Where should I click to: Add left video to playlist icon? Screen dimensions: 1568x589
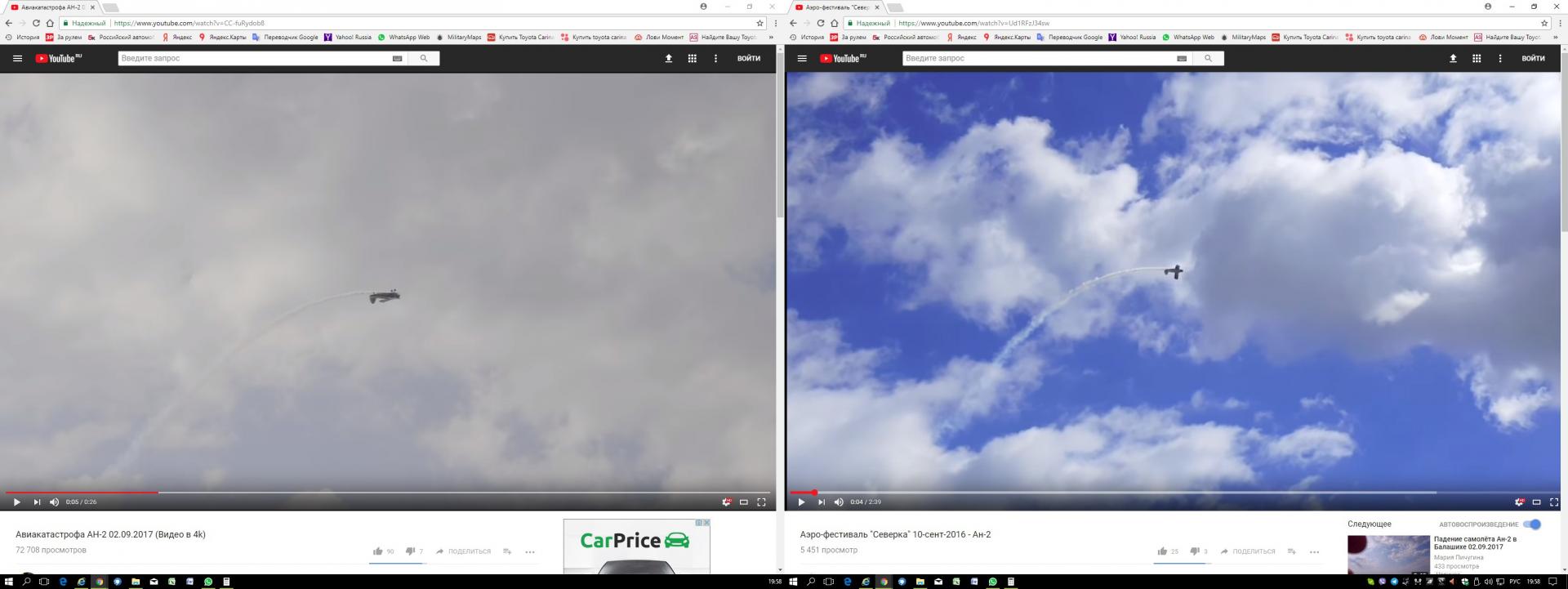(507, 551)
